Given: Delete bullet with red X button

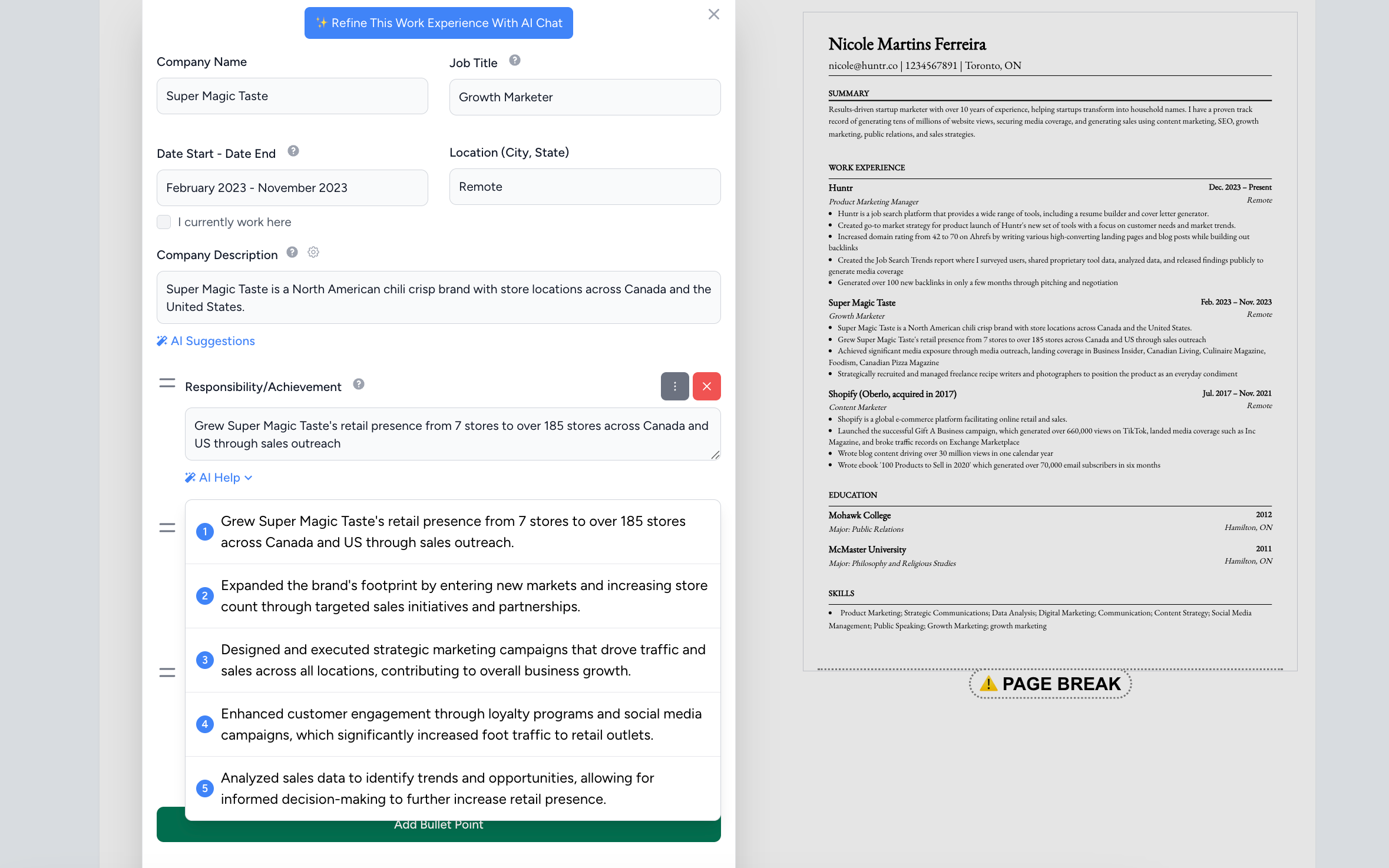Looking at the screenshot, I should pos(706,386).
